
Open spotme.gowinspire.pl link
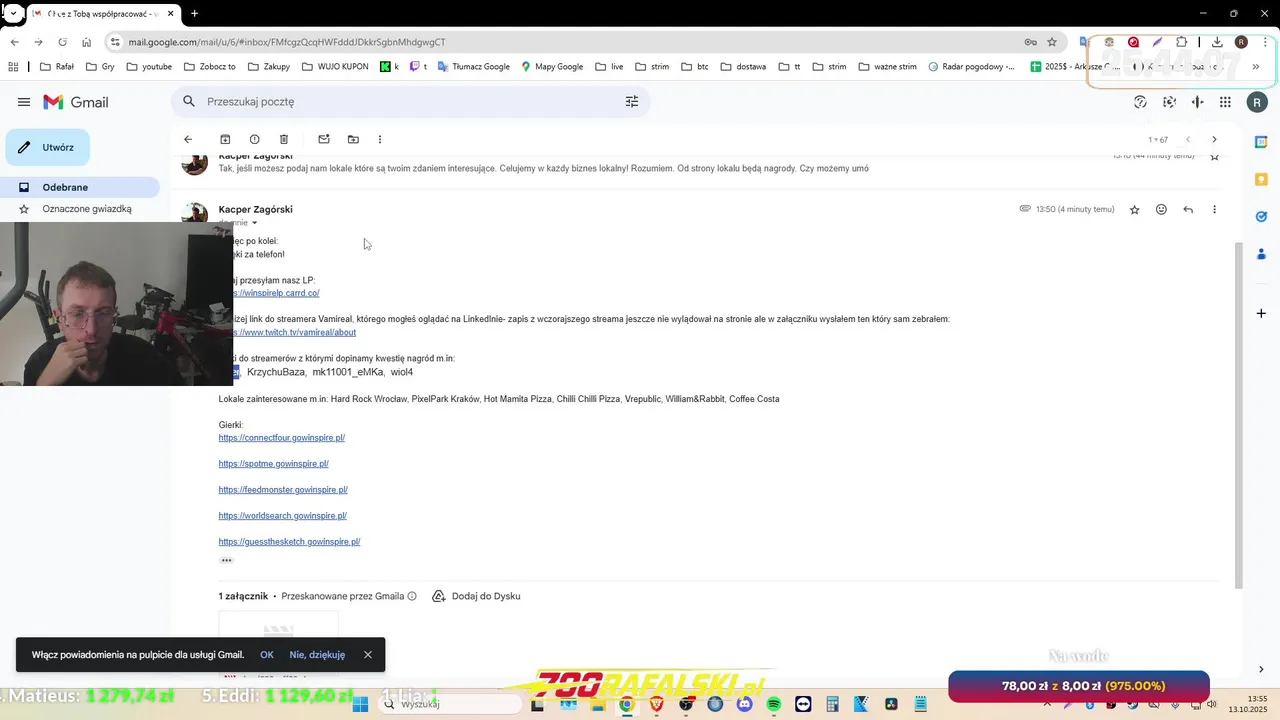click(x=274, y=464)
